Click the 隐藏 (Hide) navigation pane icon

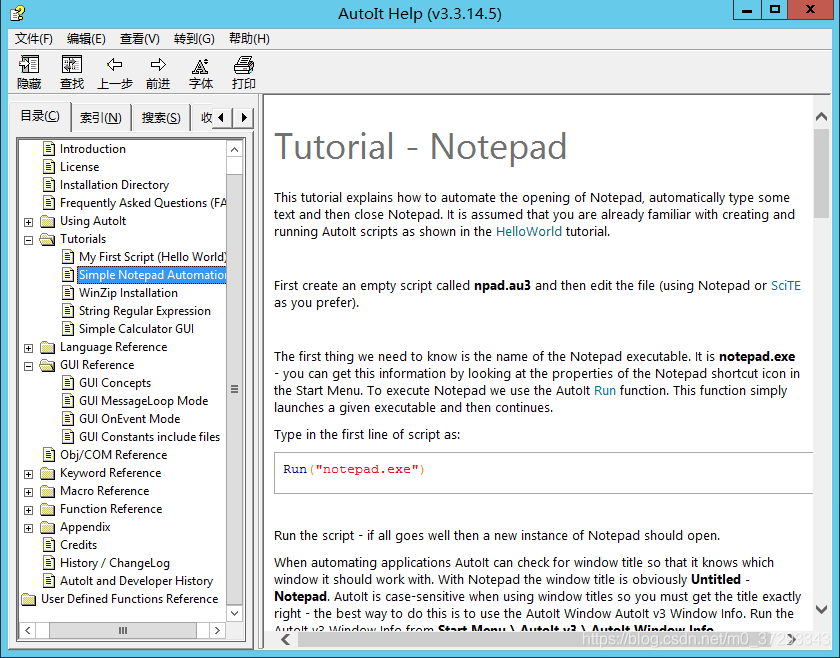(x=28, y=71)
